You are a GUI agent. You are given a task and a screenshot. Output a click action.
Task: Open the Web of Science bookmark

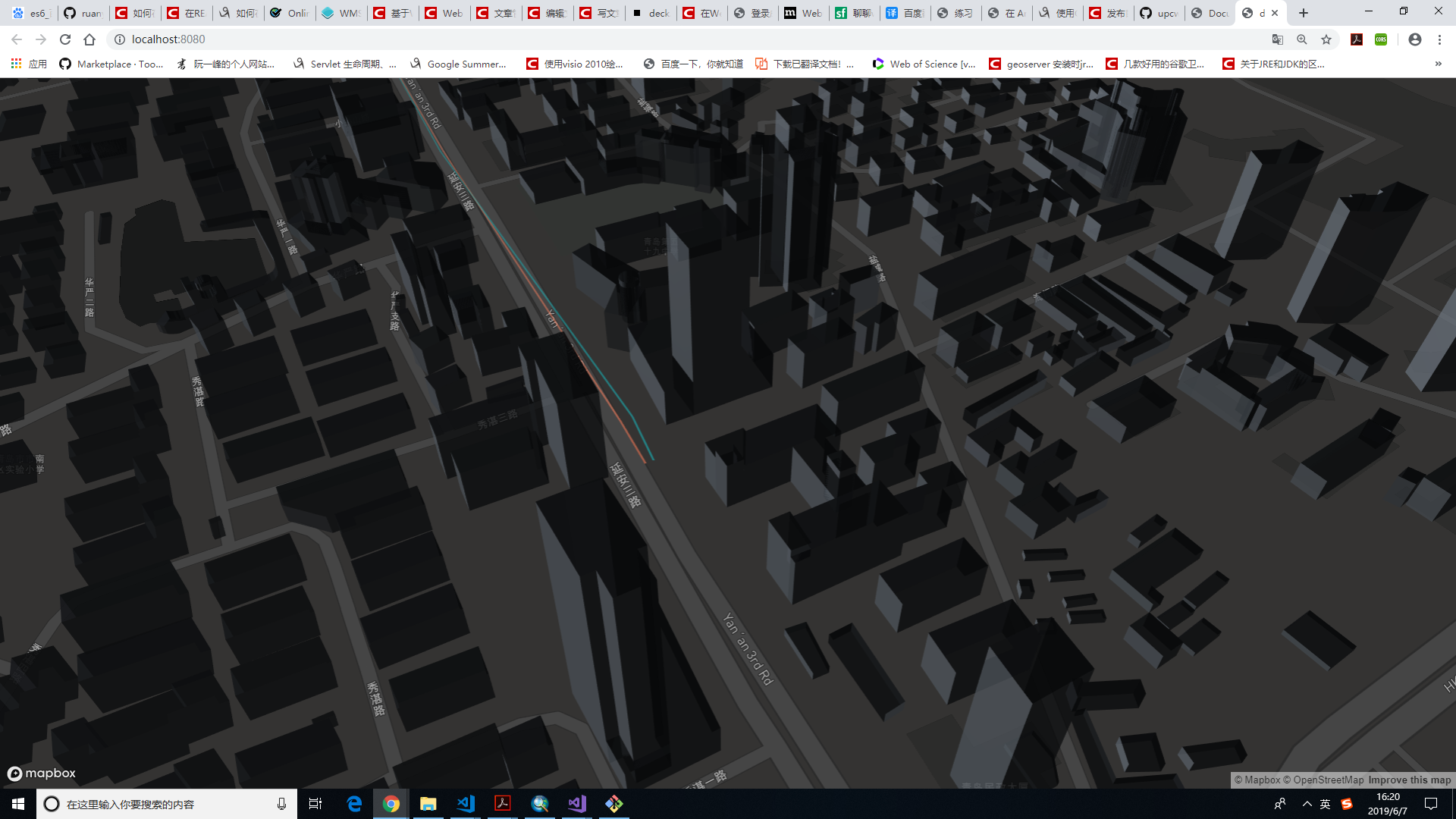924,64
